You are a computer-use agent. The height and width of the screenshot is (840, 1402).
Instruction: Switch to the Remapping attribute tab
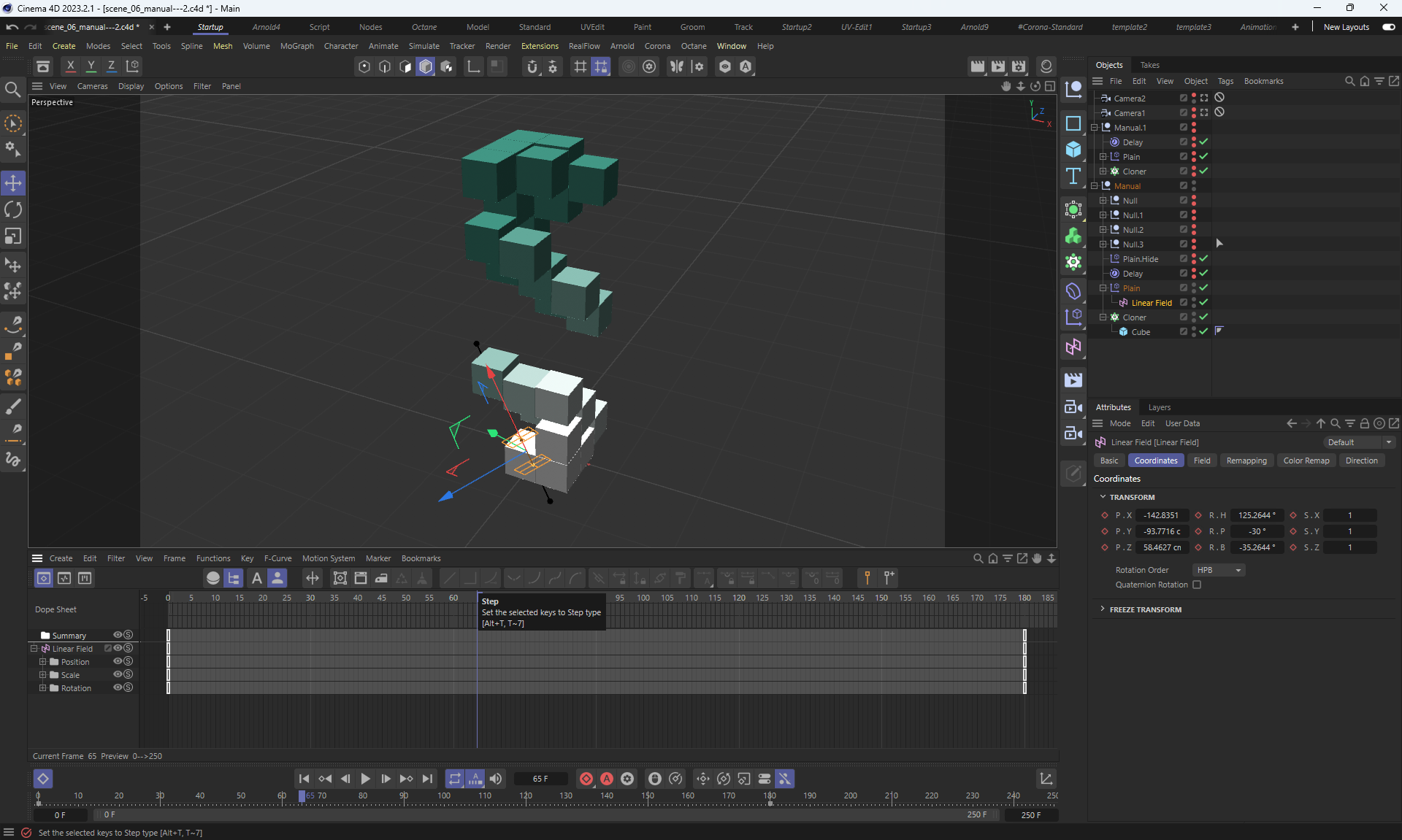pos(1246,461)
